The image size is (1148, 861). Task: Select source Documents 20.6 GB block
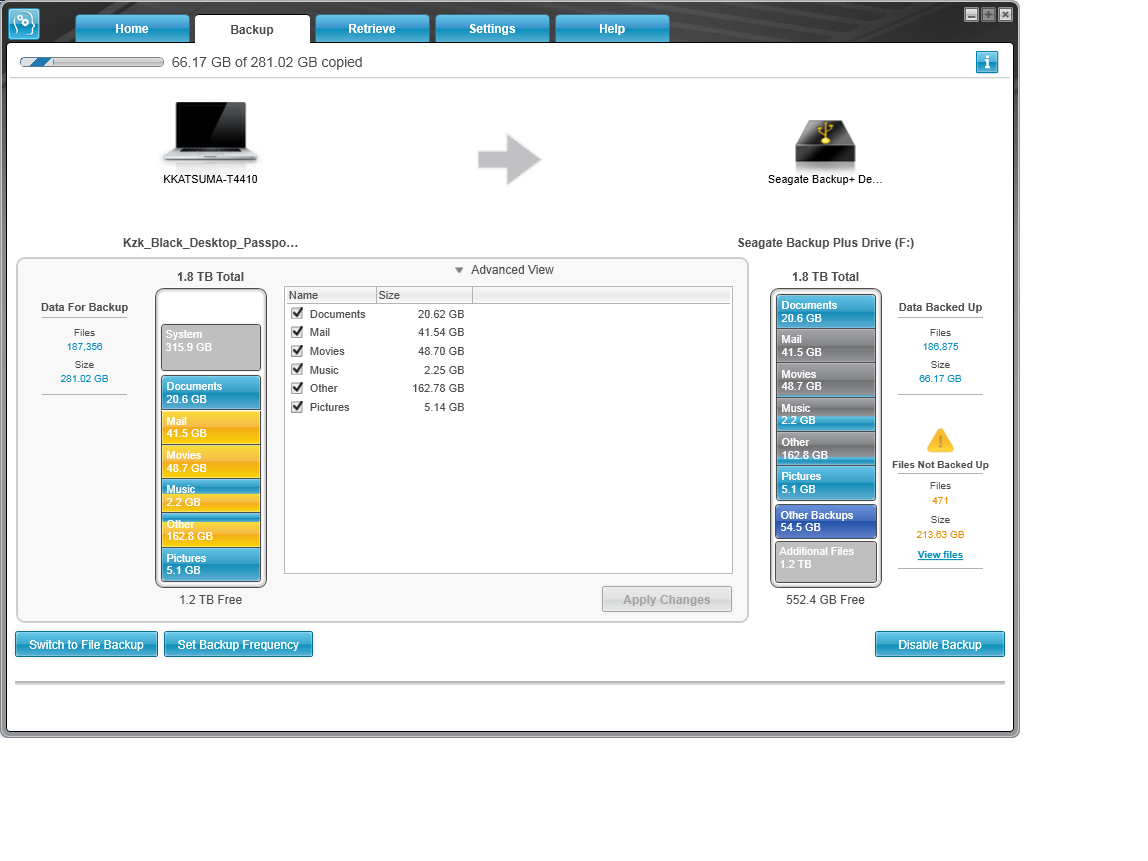pyautogui.click(x=211, y=392)
